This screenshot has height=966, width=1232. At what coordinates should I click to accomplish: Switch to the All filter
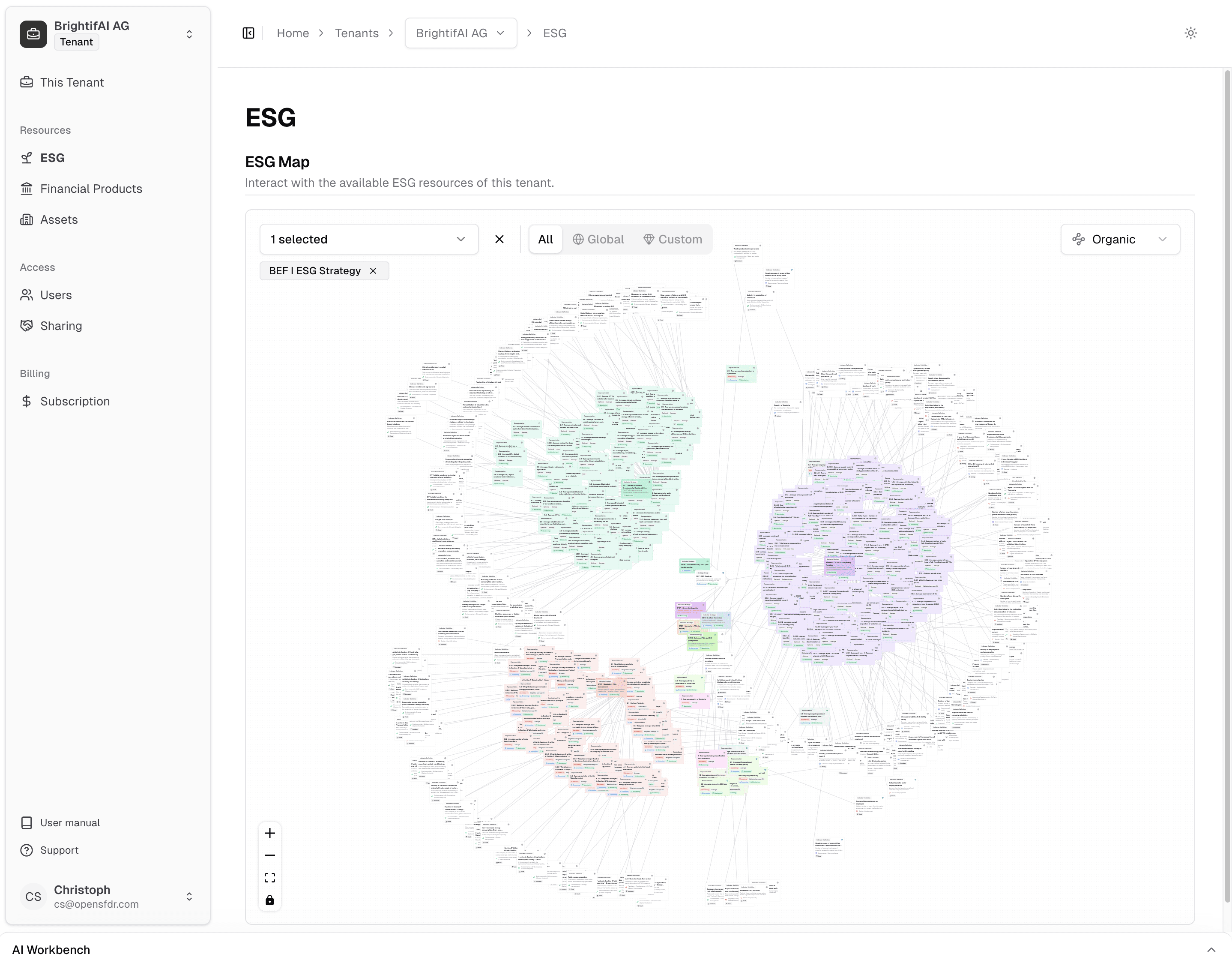545,239
